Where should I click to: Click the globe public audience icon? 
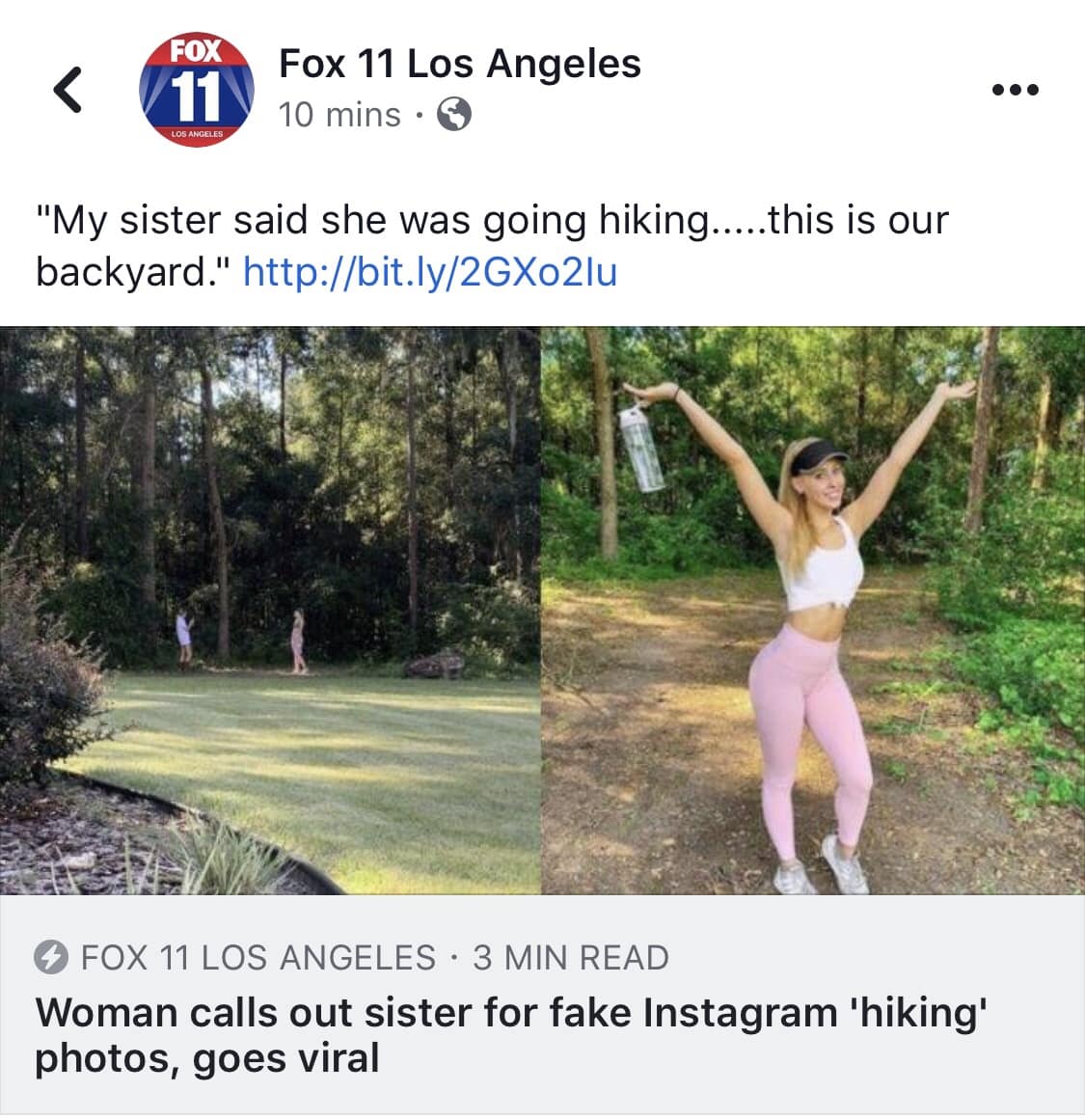(x=454, y=116)
